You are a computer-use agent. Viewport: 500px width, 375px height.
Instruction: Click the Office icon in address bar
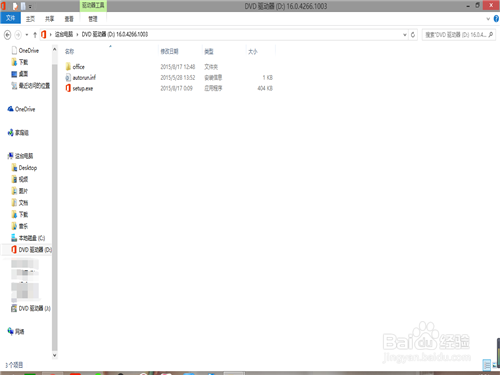43,34
